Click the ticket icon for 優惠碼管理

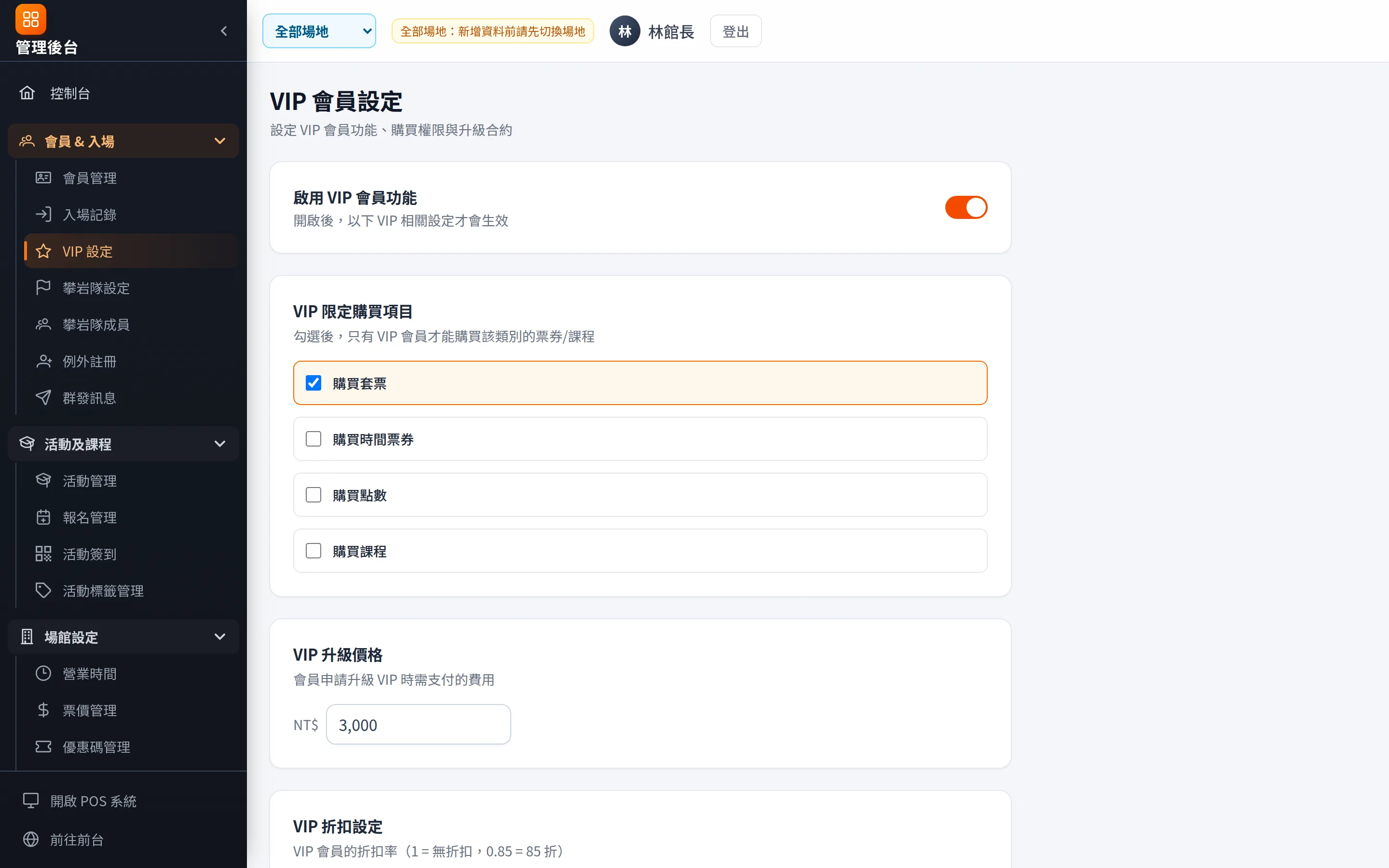coord(43,747)
